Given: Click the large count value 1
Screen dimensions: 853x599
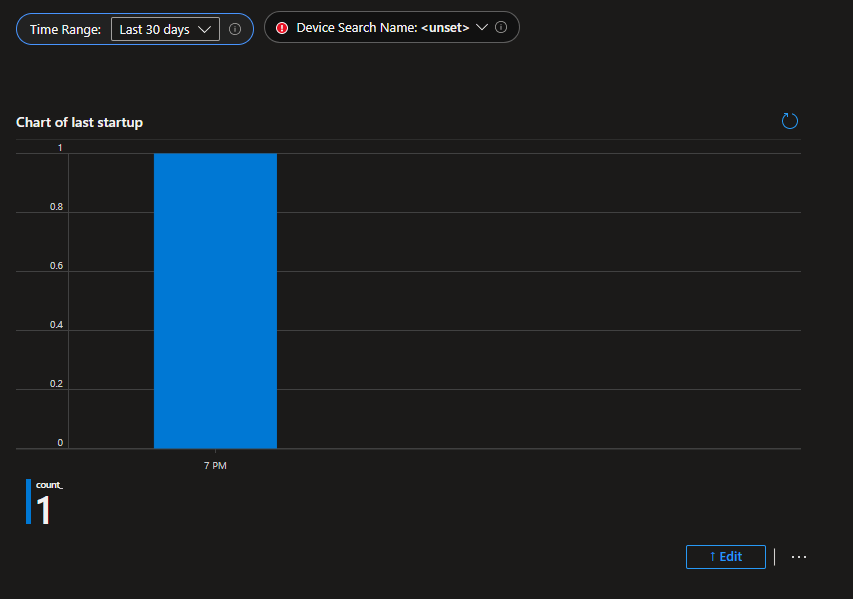Looking at the screenshot, I should tap(44, 510).
